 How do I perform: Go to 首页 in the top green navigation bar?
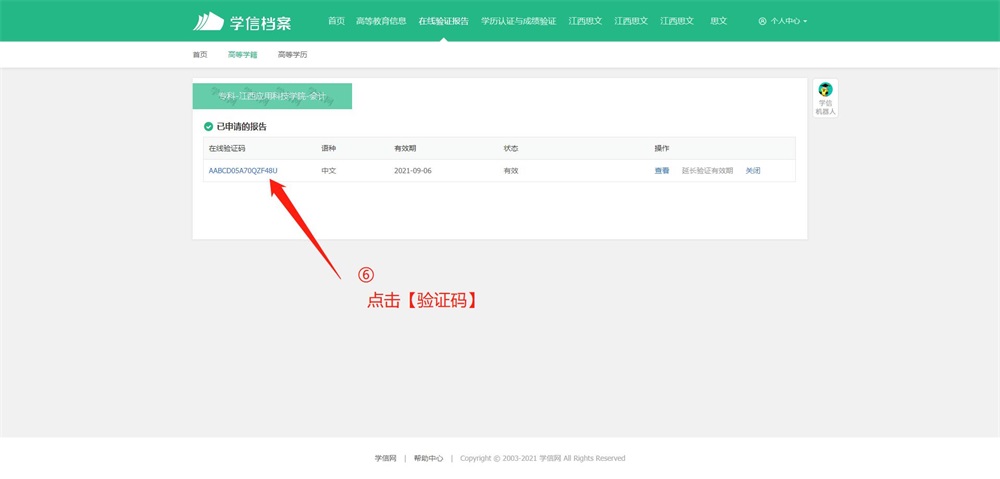point(336,21)
